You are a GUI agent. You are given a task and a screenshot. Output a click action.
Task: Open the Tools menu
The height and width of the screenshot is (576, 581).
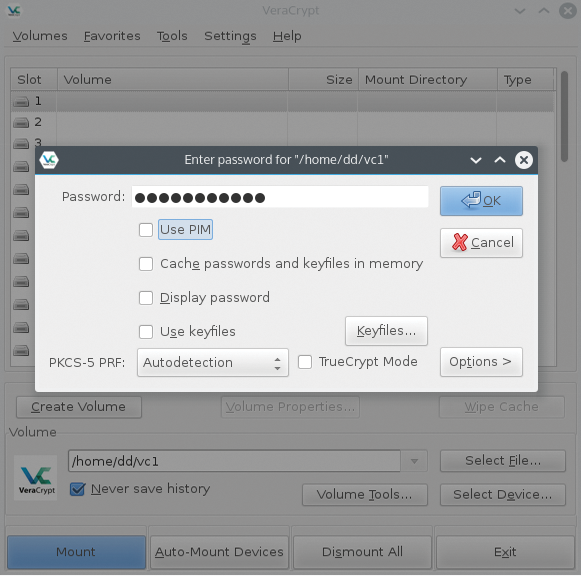tap(172, 36)
